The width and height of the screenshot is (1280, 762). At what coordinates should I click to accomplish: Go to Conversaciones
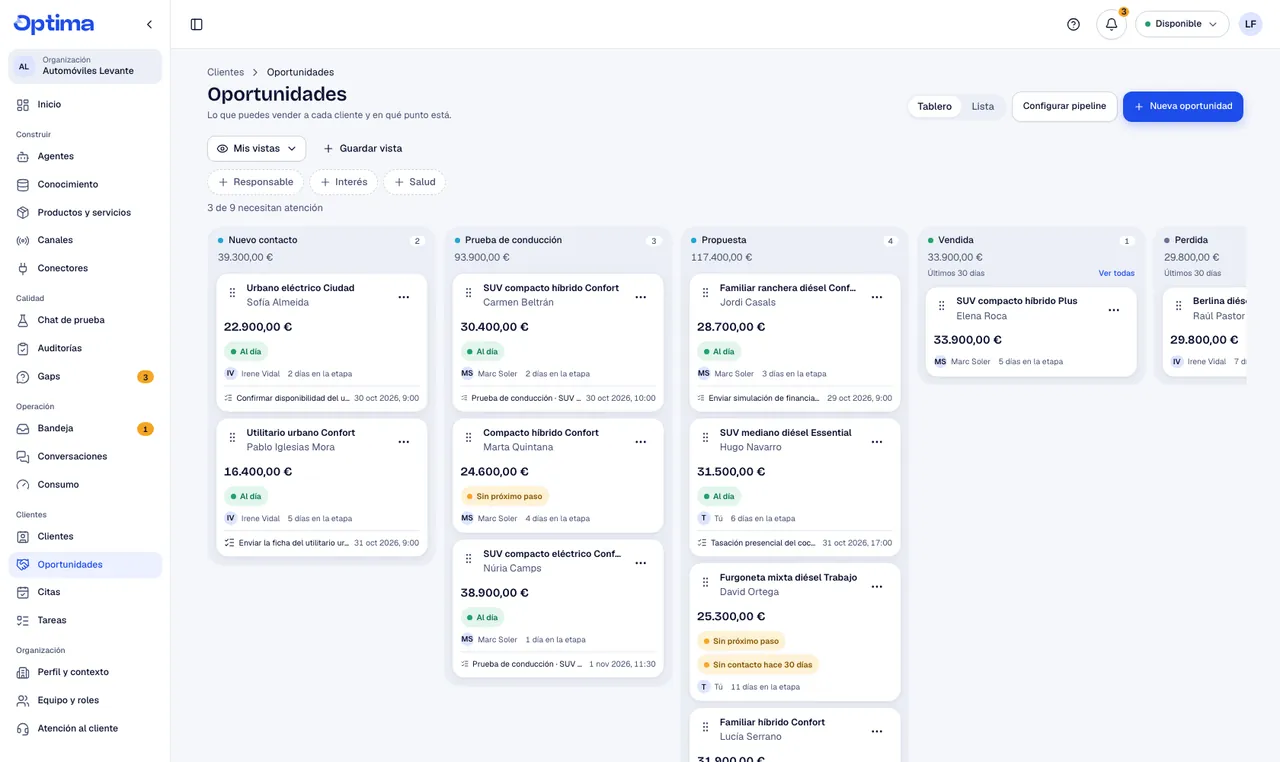(x=85, y=456)
